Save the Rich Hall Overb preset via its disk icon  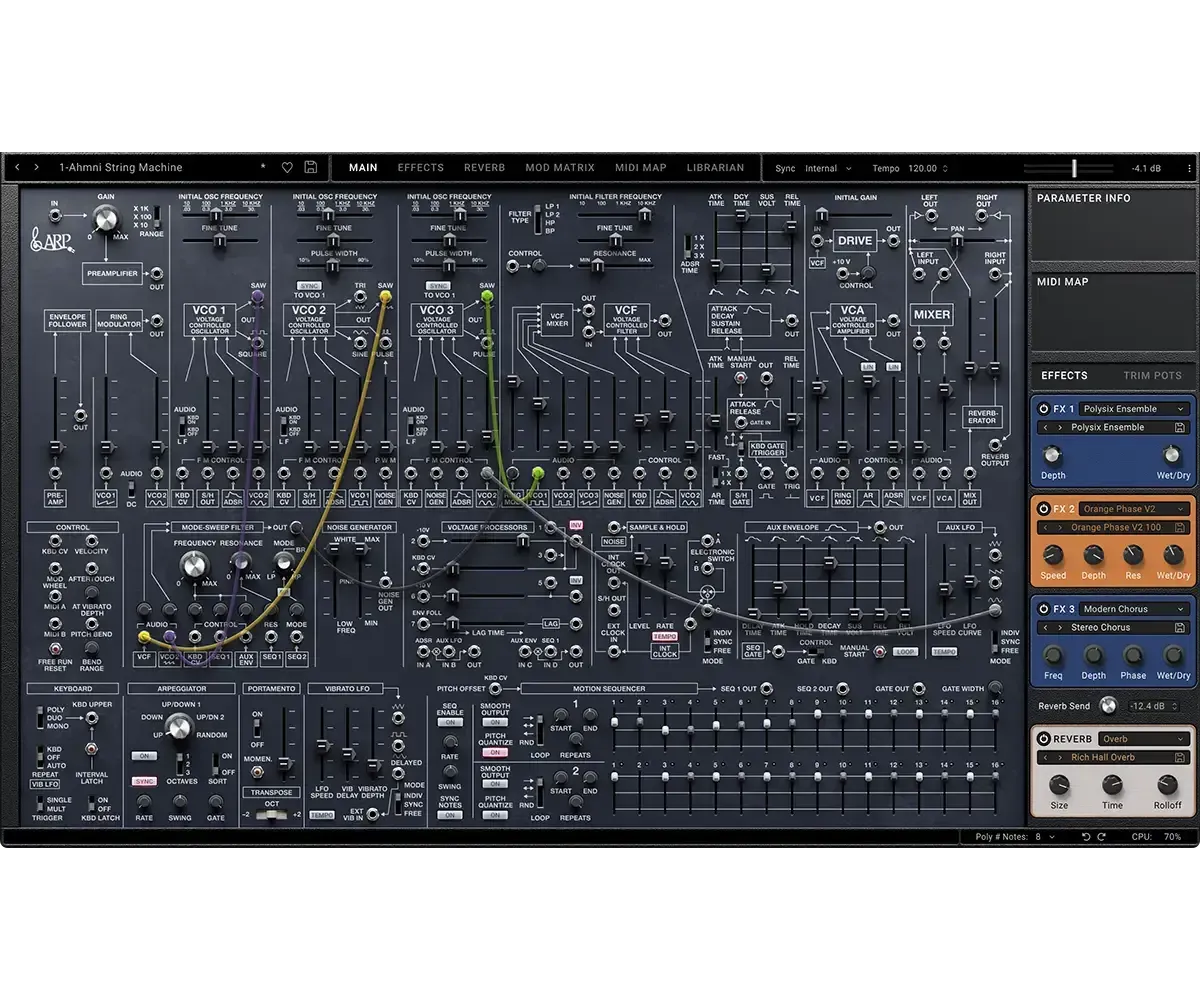coord(1181,757)
